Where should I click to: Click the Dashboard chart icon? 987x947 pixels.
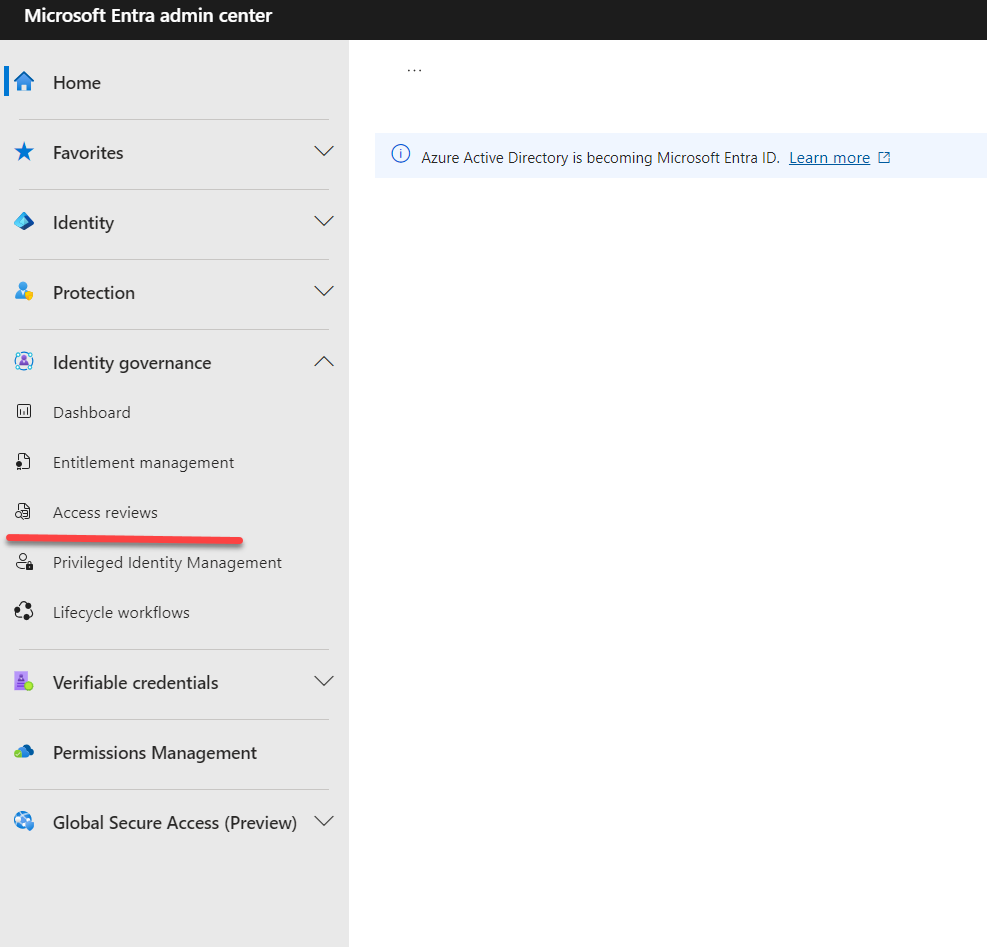tap(22, 411)
